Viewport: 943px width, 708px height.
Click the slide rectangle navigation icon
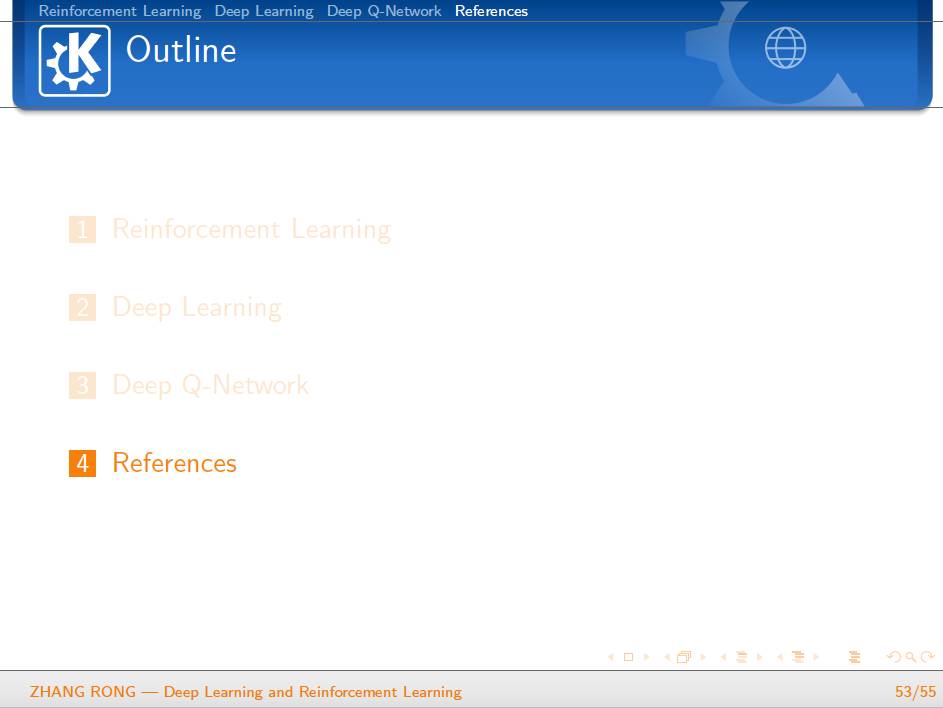click(628, 657)
